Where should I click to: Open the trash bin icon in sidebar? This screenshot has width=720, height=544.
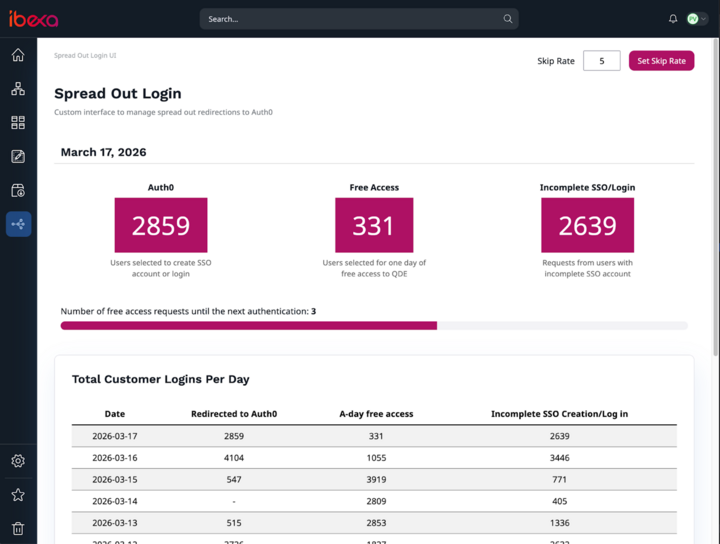(18, 528)
